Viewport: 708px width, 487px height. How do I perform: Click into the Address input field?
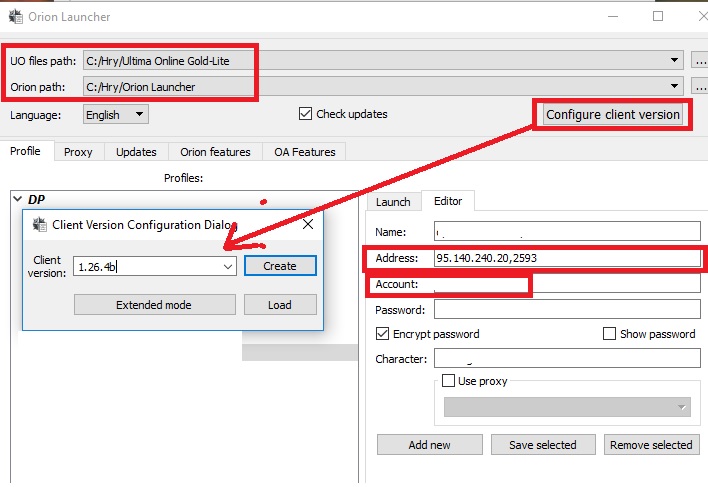click(566, 259)
